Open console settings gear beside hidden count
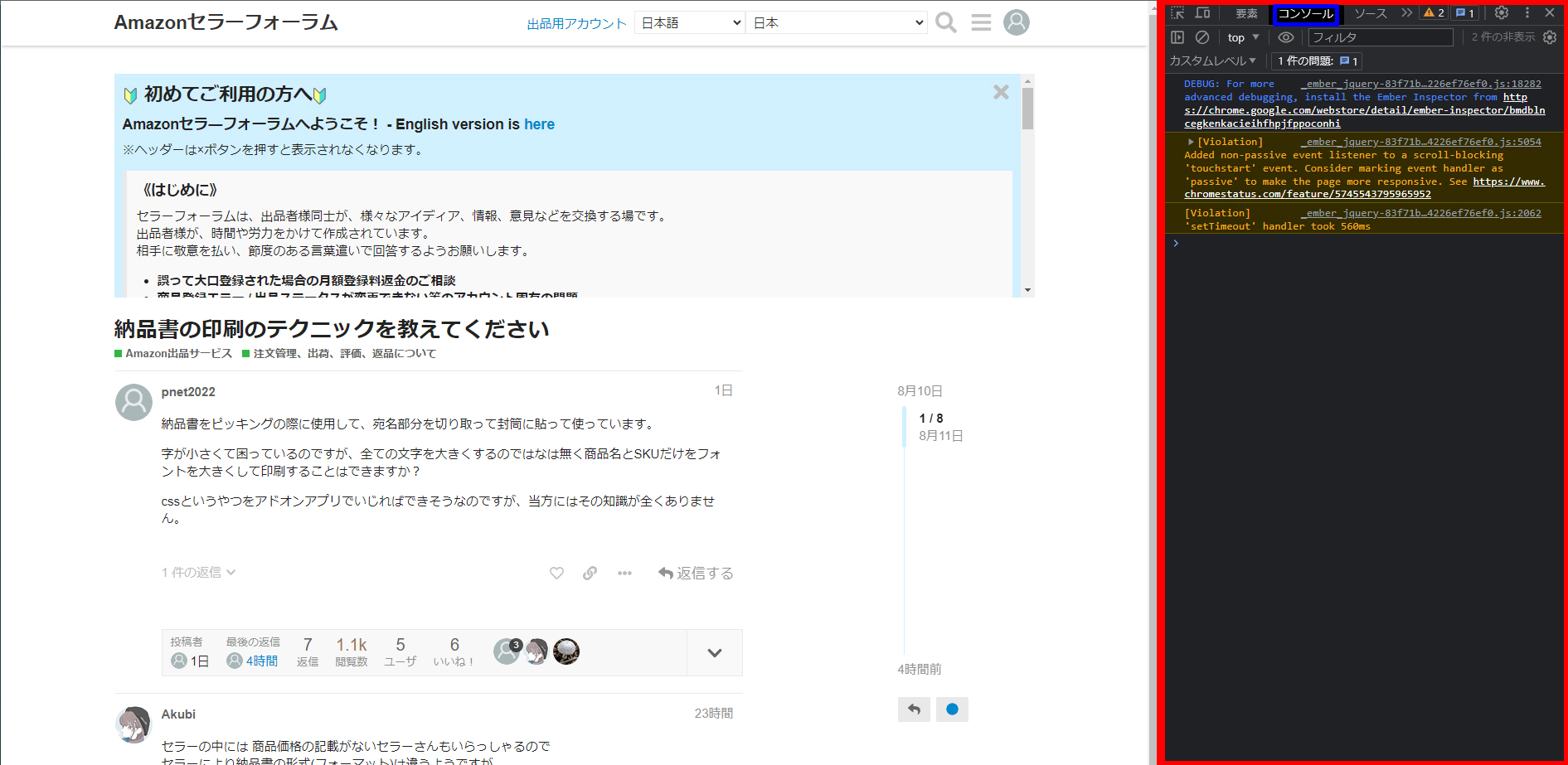Viewport: 1568px width, 765px height. tap(1550, 37)
